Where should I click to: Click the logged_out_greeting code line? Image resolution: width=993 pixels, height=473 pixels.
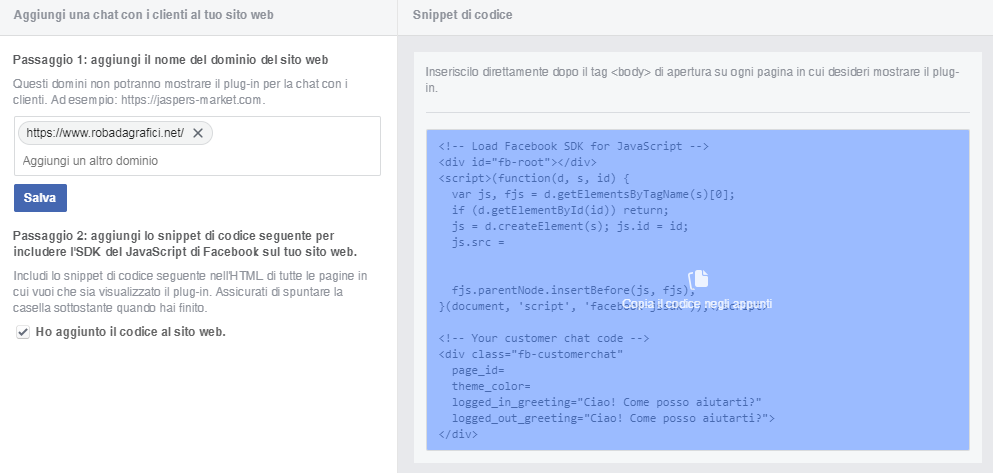pyautogui.click(x=614, y=418)
